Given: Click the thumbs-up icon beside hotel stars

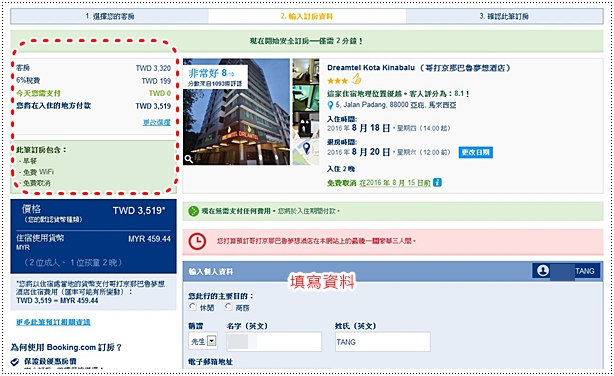Looking at the screenshot, I should click(356, 80).
